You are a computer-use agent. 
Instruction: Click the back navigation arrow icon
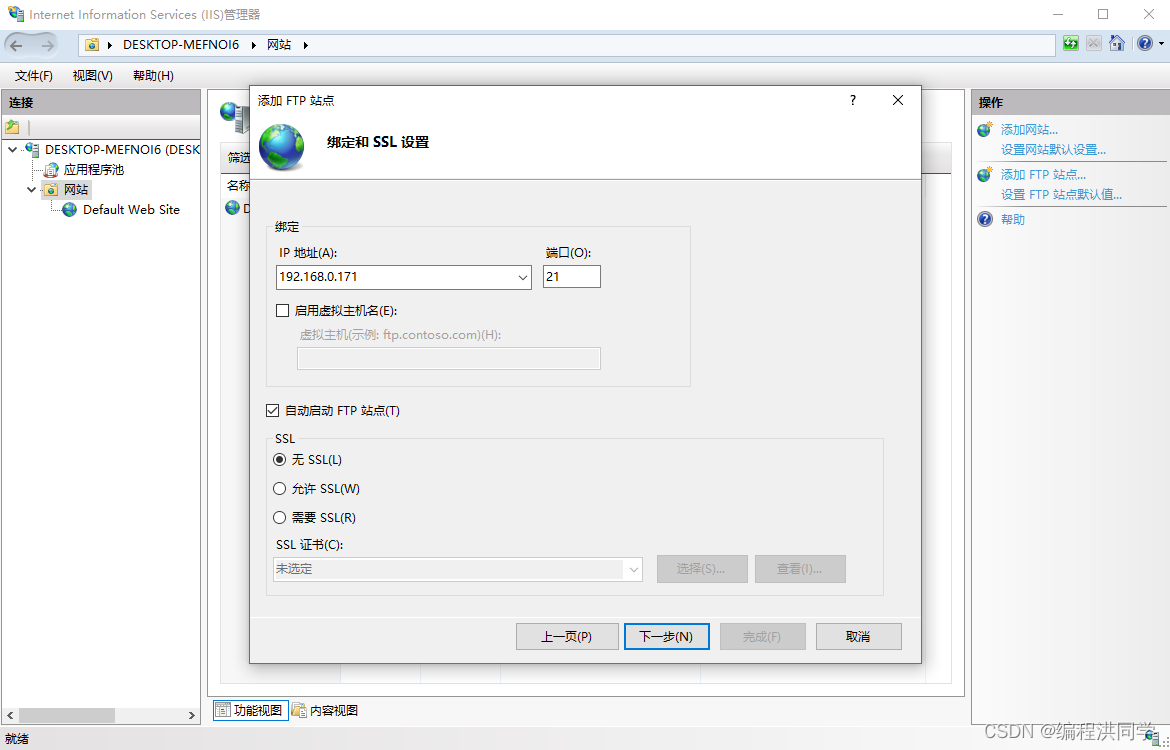pyautogui.click(x=17, y=45)
